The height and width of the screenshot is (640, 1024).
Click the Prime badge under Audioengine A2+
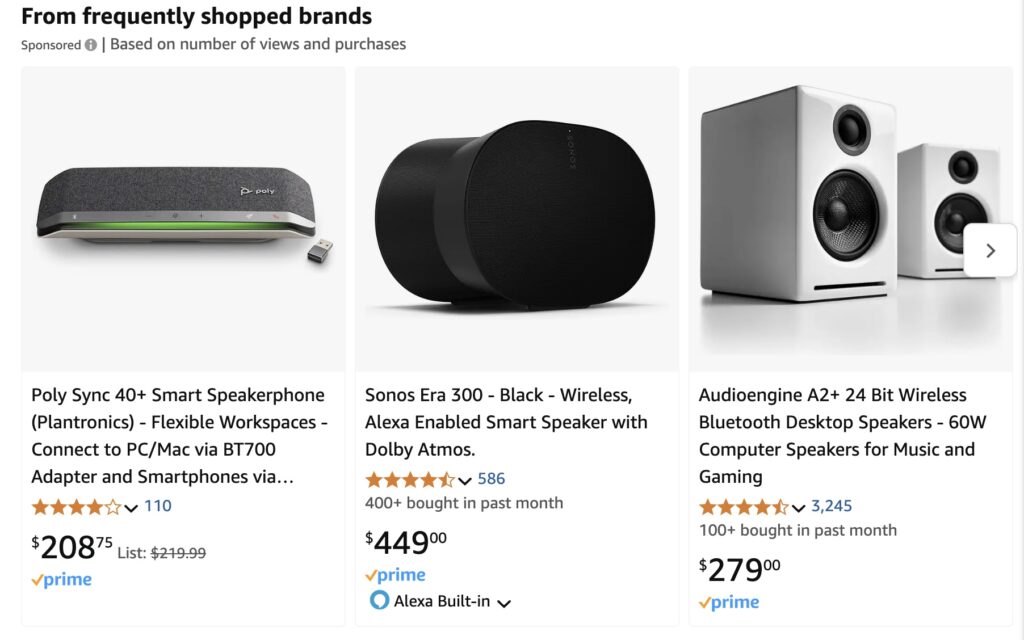[x=729, y=602]
